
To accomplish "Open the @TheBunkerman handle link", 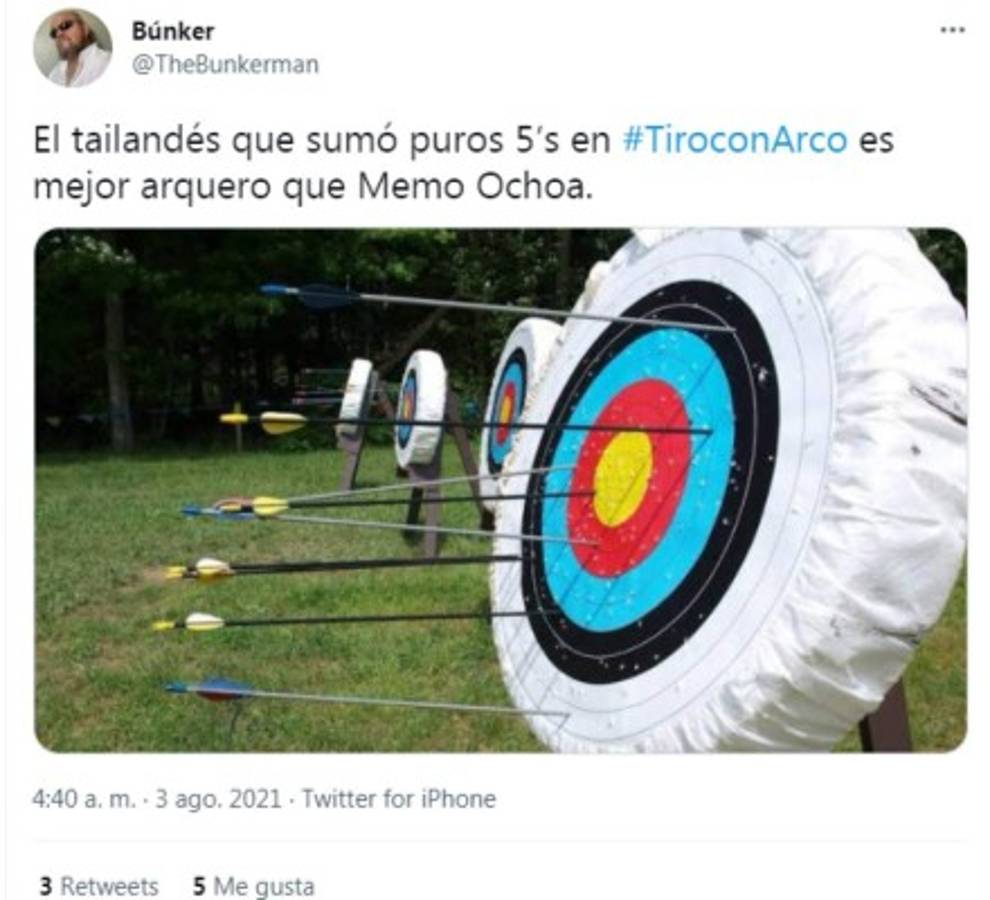I will 225,64.
